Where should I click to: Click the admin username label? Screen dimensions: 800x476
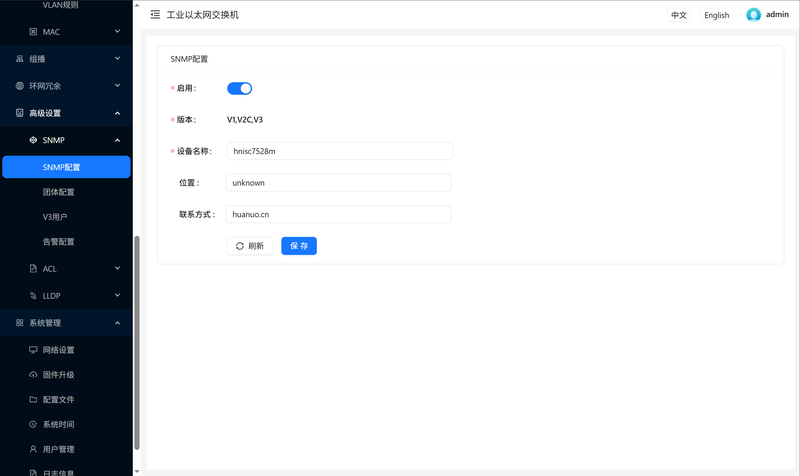[777, 14]
